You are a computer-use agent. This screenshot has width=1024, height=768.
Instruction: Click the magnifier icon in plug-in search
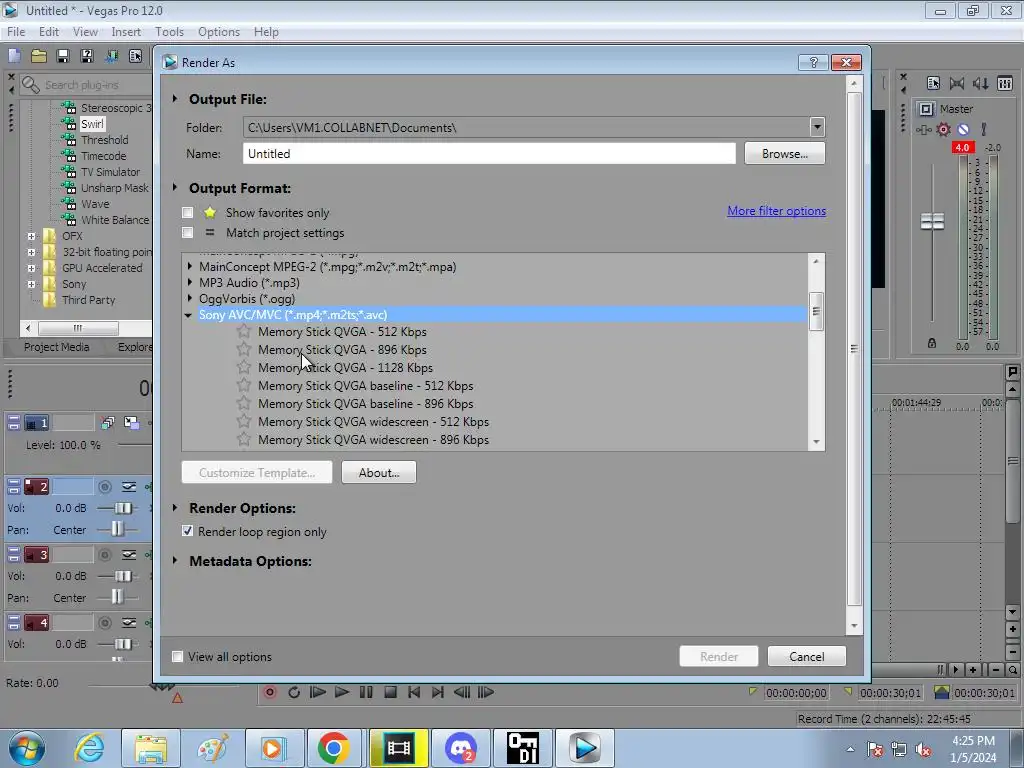(x=30, y=84)
